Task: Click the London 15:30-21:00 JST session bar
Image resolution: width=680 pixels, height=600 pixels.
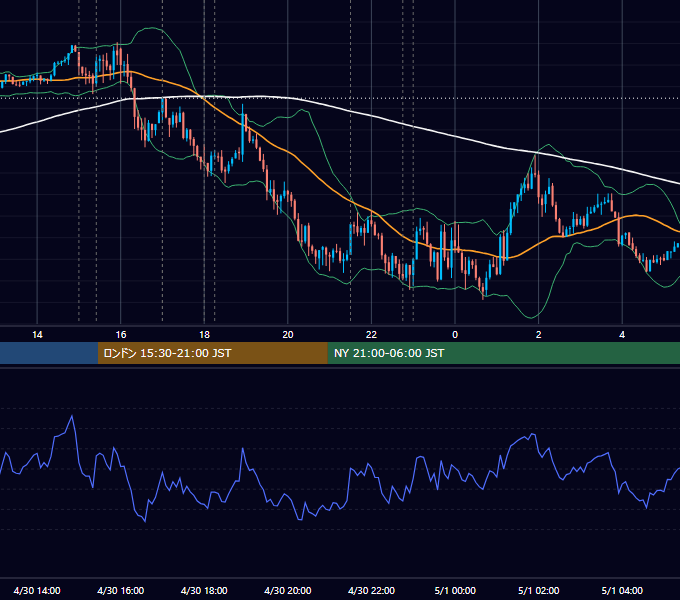Action: pyautogui.click(x=212, y=353)
